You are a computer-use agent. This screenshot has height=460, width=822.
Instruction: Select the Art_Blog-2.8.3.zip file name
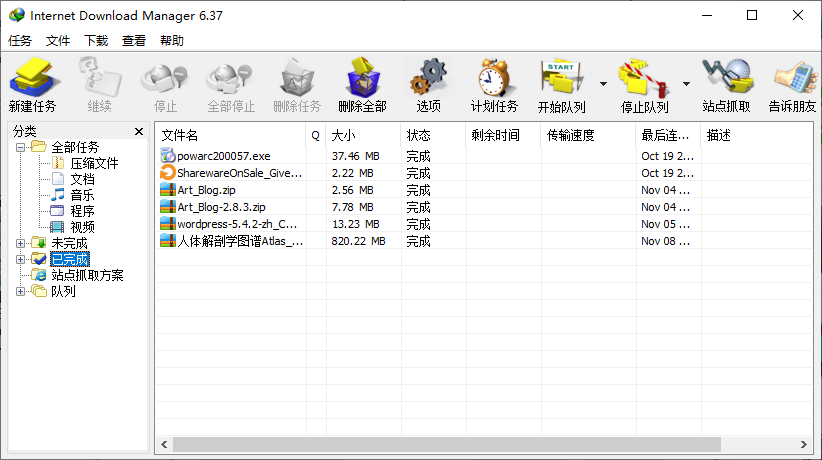pos(221,207)
